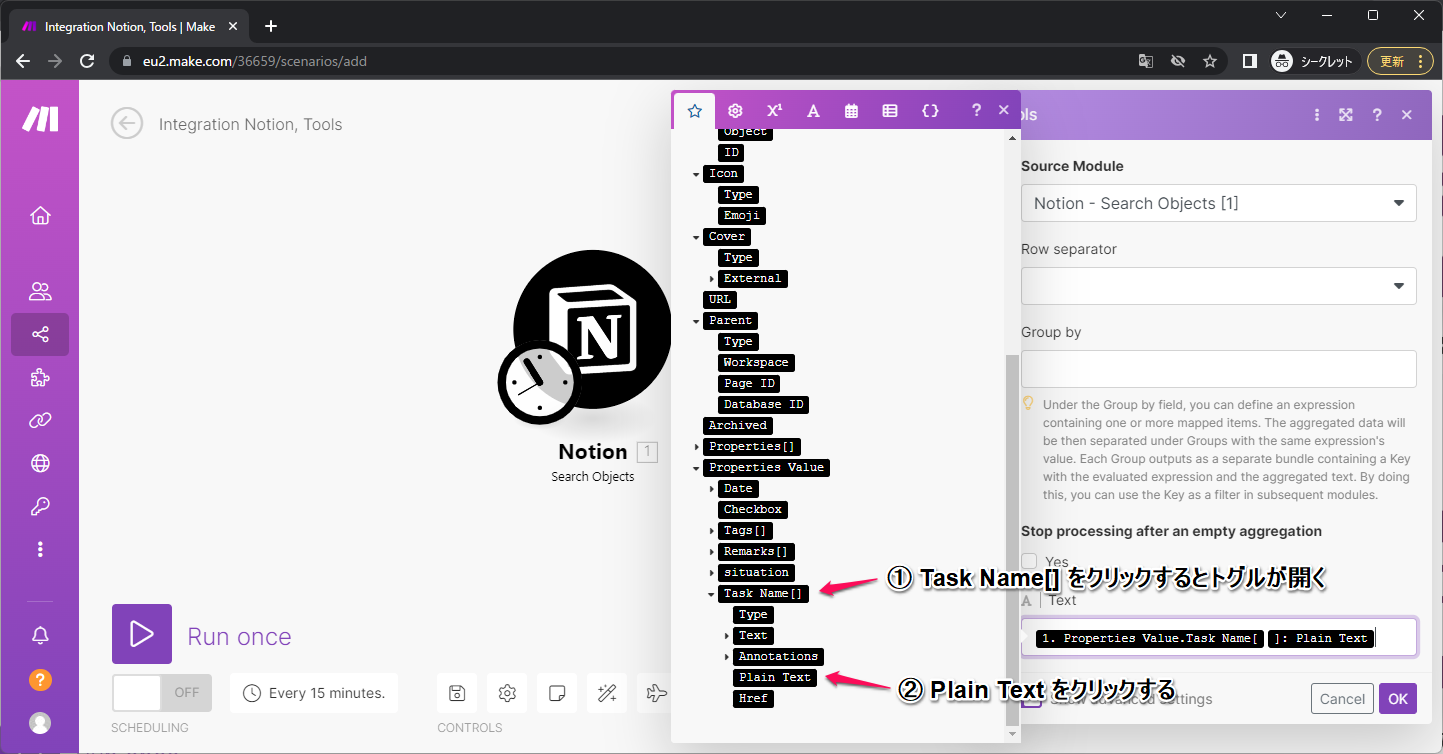Select the Archived item
Screen dimensions: 1443x754
coord(738,425)
